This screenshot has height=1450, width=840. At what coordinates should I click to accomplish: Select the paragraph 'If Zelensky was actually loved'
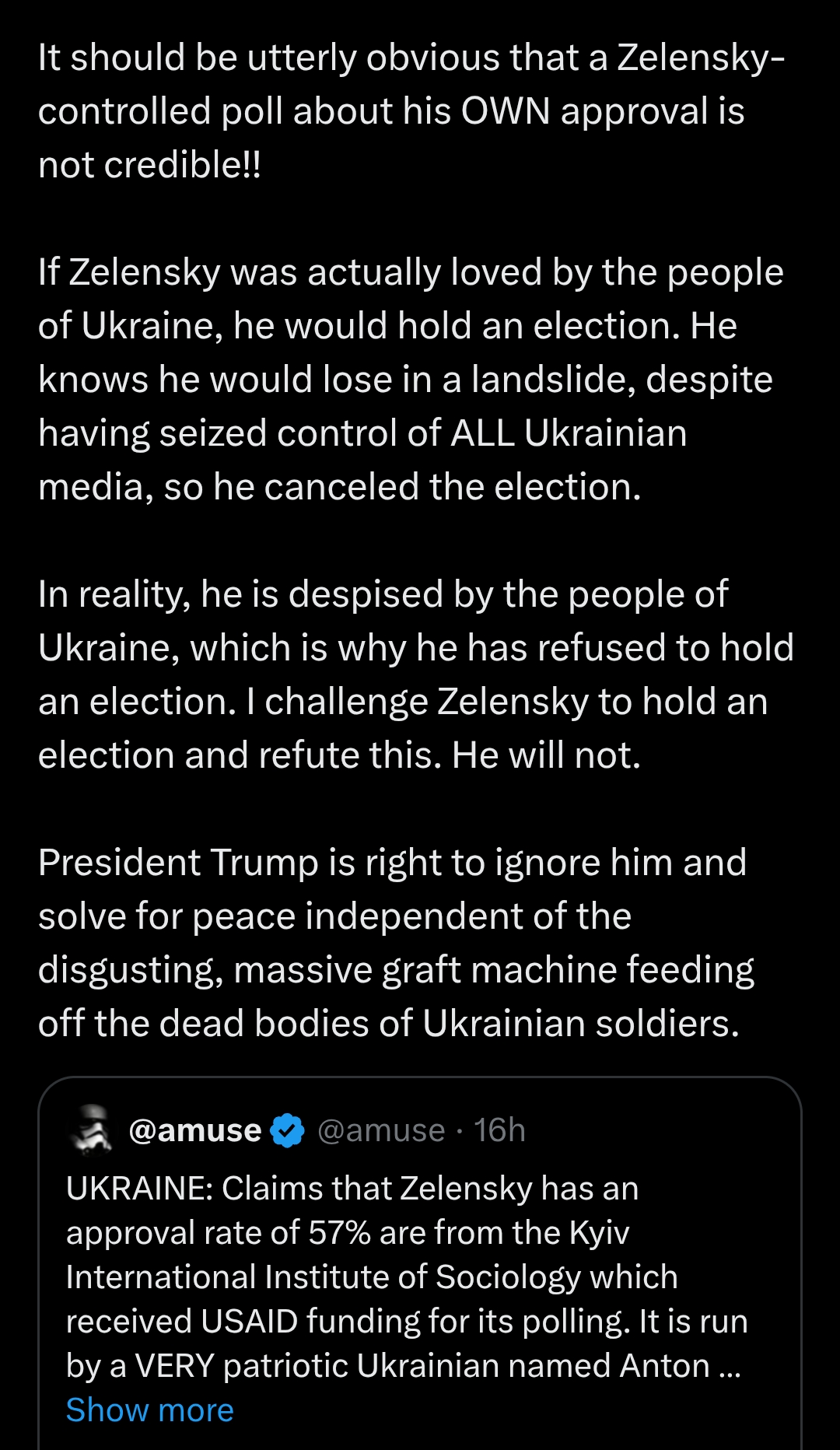pos(411,380)
